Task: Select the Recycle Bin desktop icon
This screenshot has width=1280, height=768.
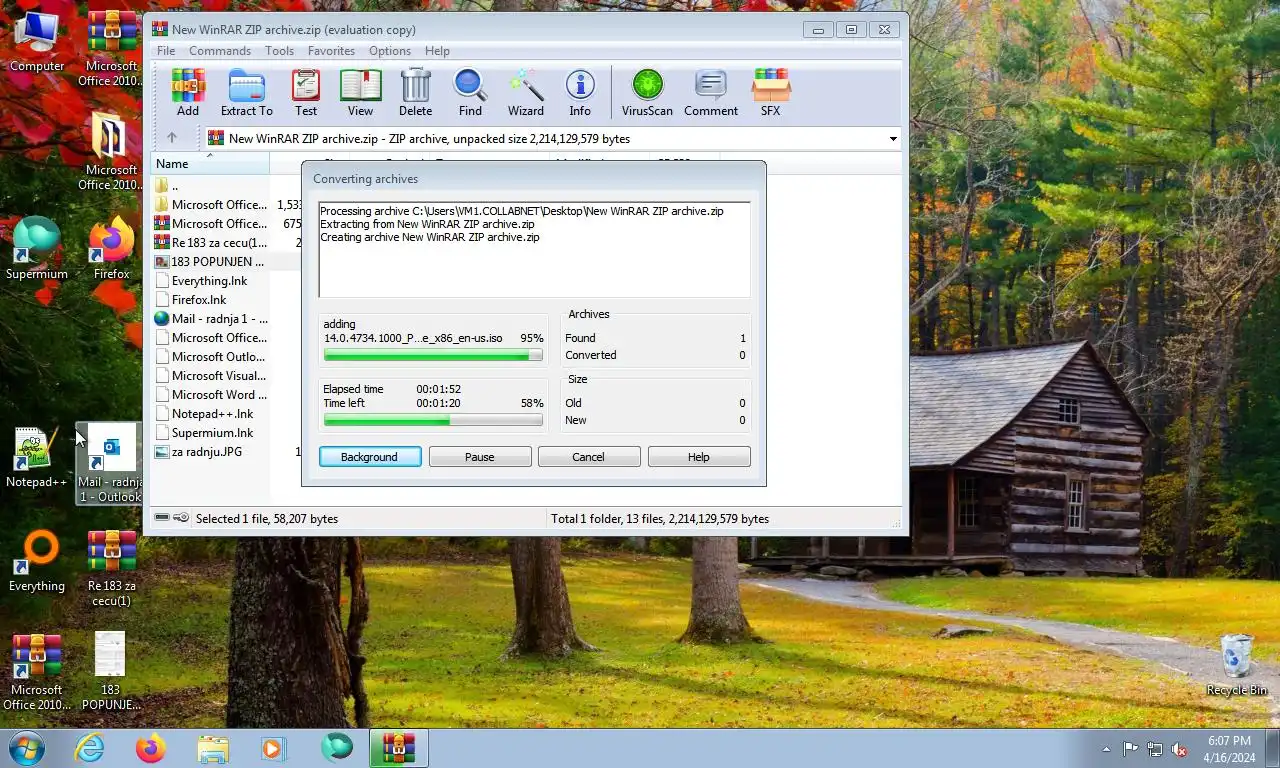Action: coord(1237,665)
